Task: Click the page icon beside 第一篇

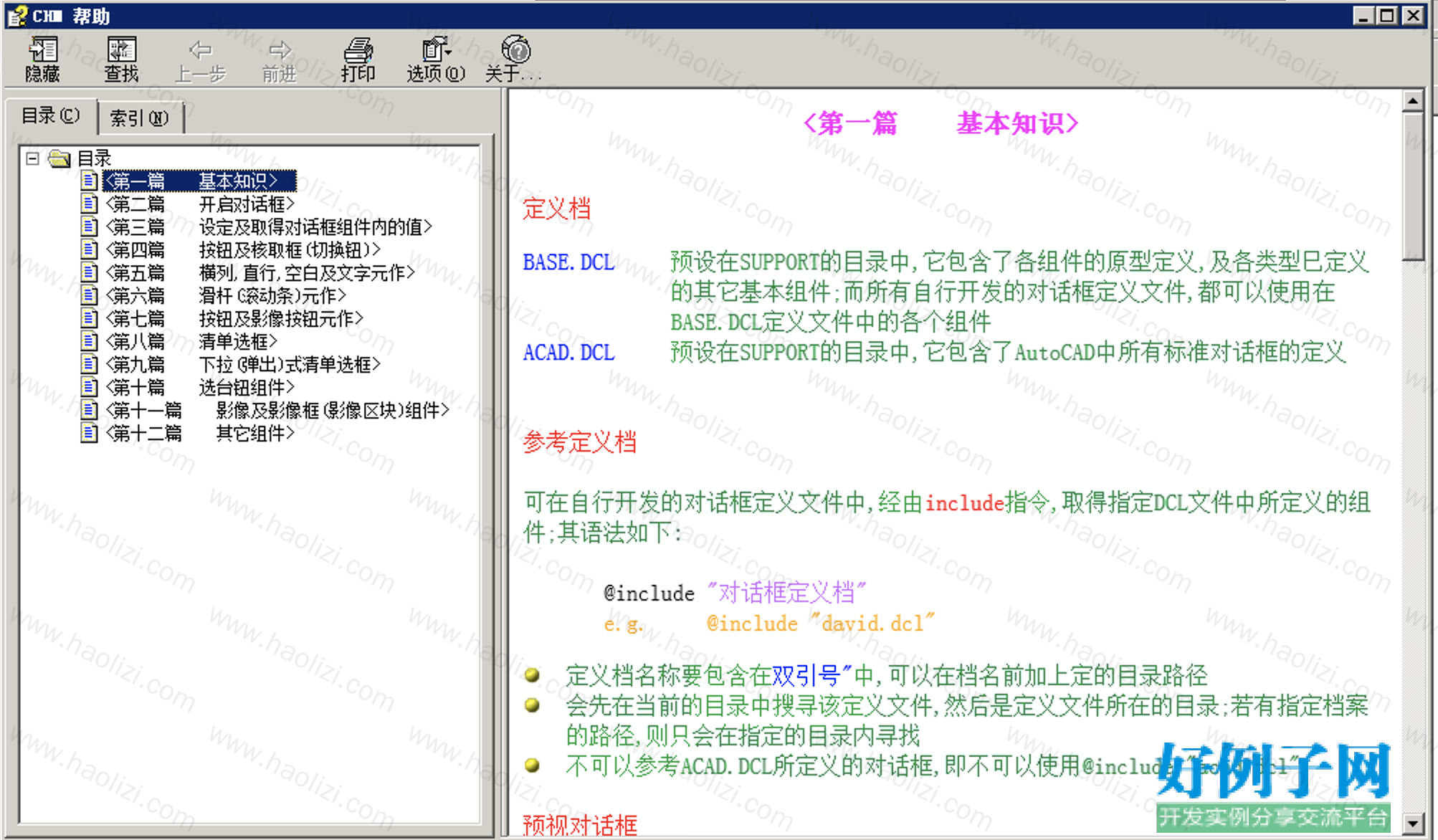Action: tap(89, 181)
